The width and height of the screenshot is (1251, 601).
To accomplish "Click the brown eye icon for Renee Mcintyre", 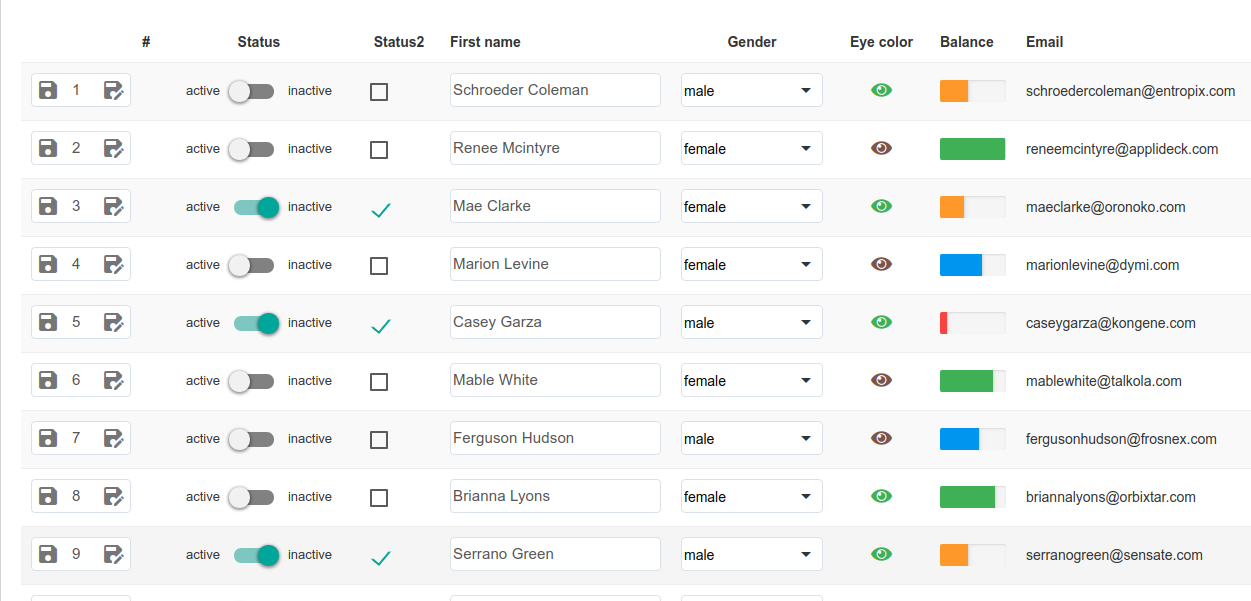I will click(881, 148).
